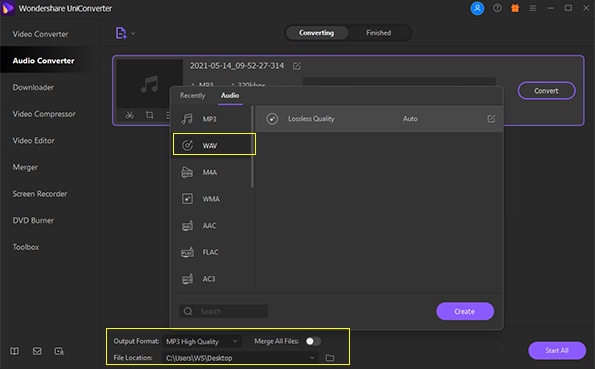Open Downloader in sidebar
Screen dimensions: 595x369
click(33, 87)
